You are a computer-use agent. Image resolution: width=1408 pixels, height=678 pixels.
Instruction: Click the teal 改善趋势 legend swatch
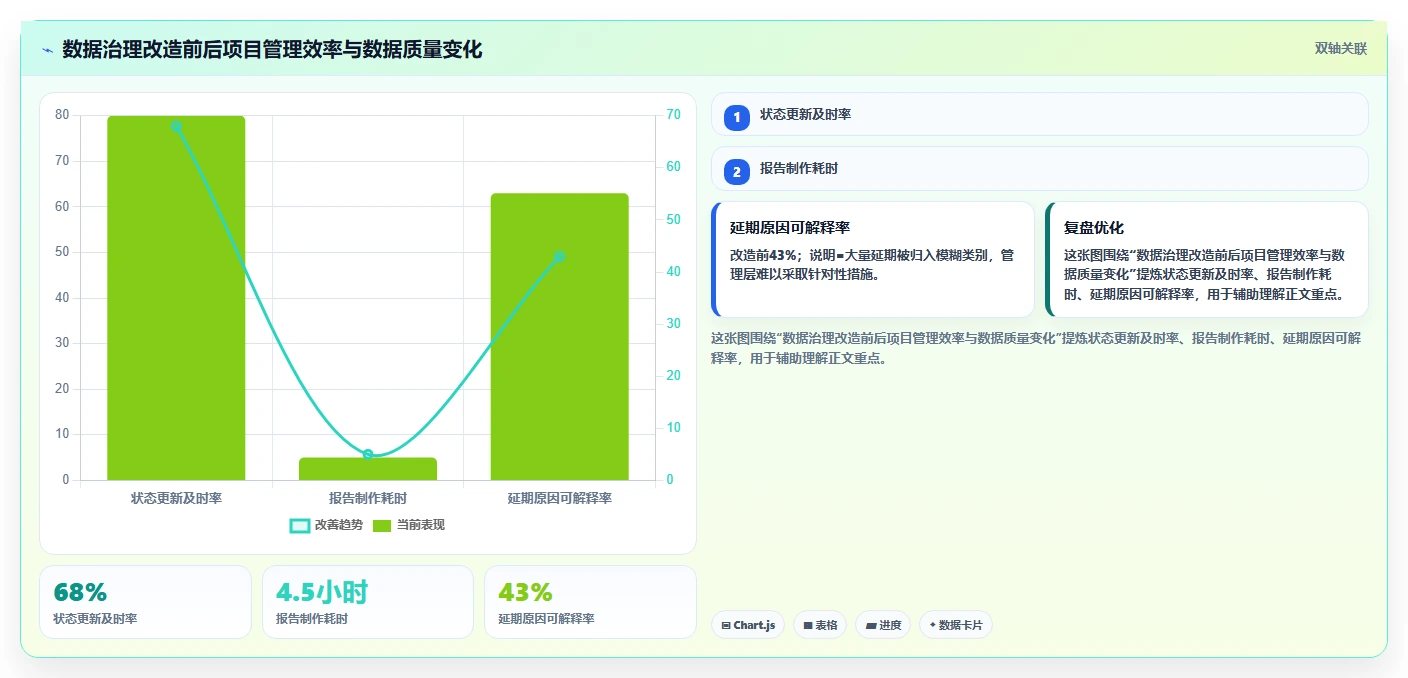[x=299, y=525]
